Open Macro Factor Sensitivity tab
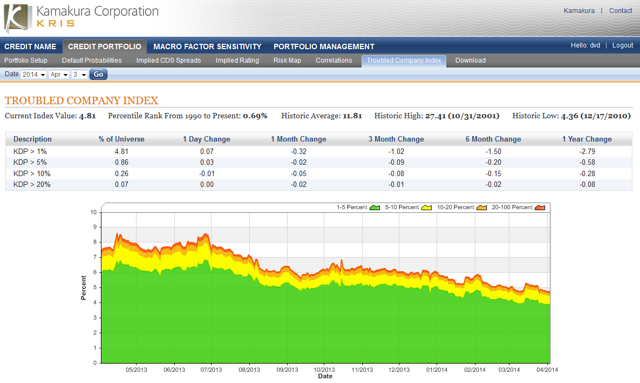640x383 pixels. (207, 47)
